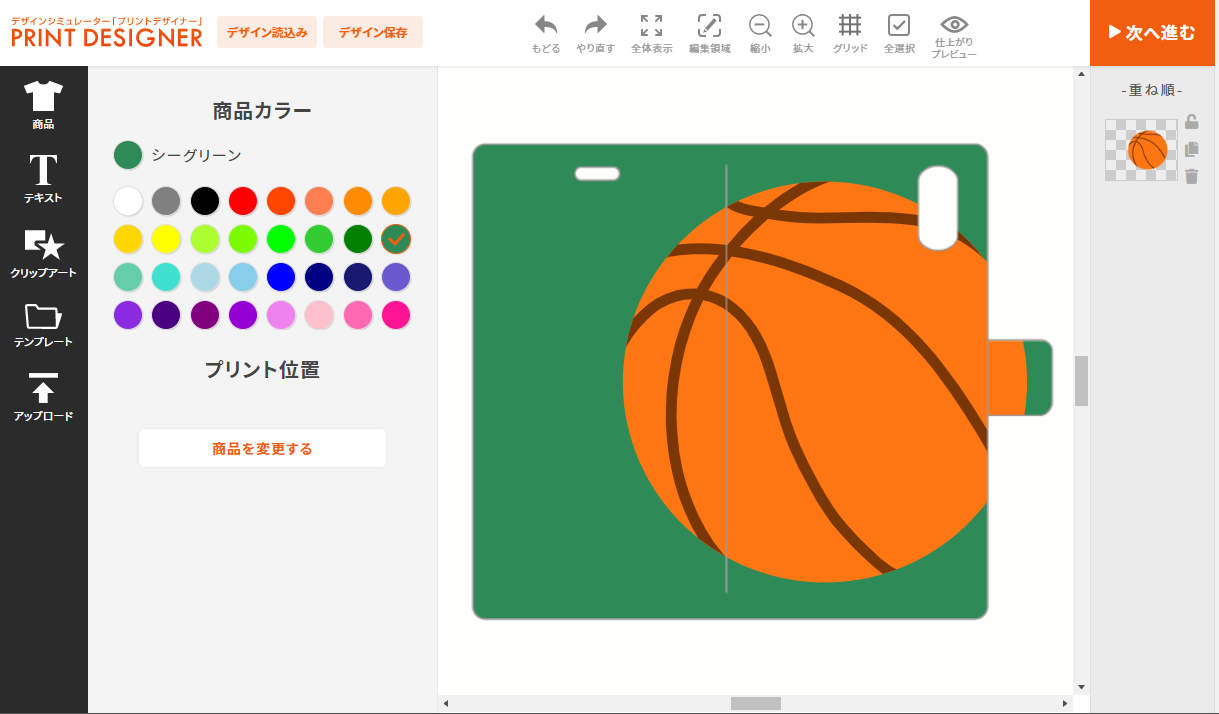
Task: Choose the sky blue swatch
Action: coord(243,277)
